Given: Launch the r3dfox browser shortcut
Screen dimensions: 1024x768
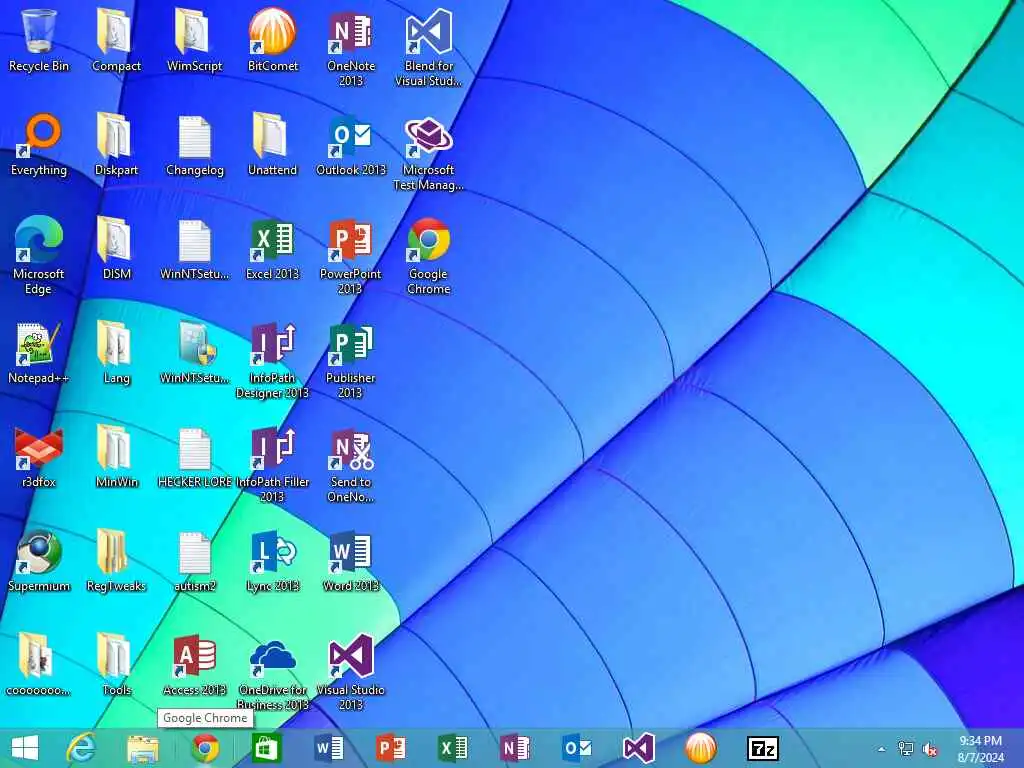Looking at the screenshot, I should tap(39, 456).
